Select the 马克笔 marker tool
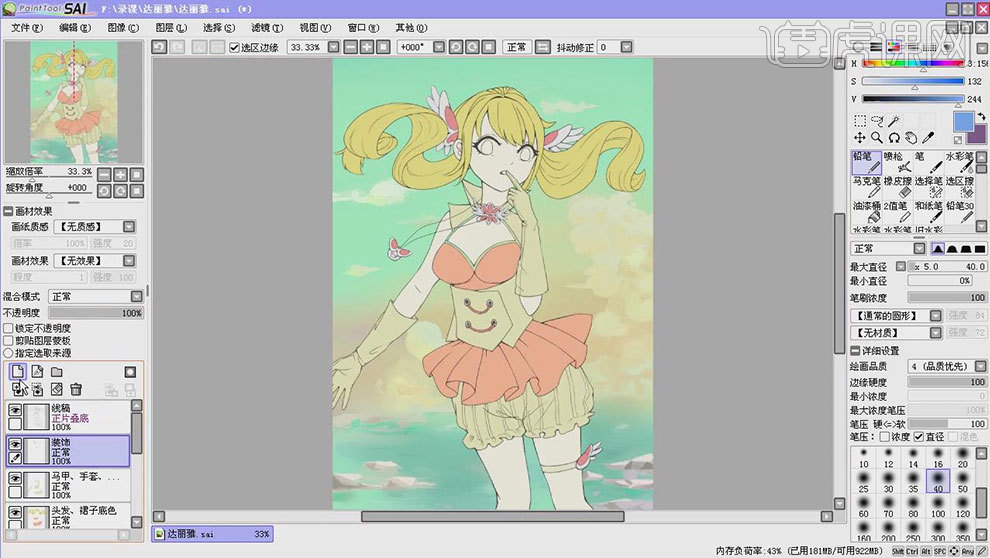The height and width of the screenshot is (558, 990). coord(866,187)
